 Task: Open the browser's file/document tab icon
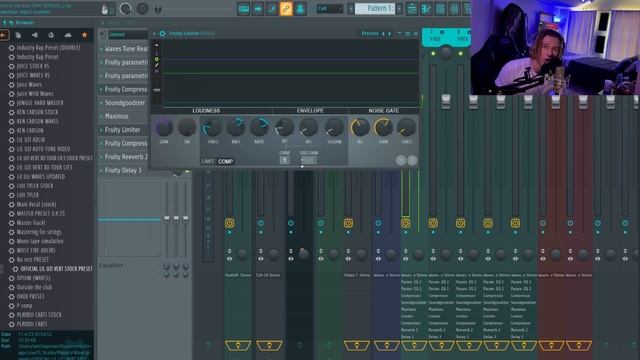[x=18, y=36]
